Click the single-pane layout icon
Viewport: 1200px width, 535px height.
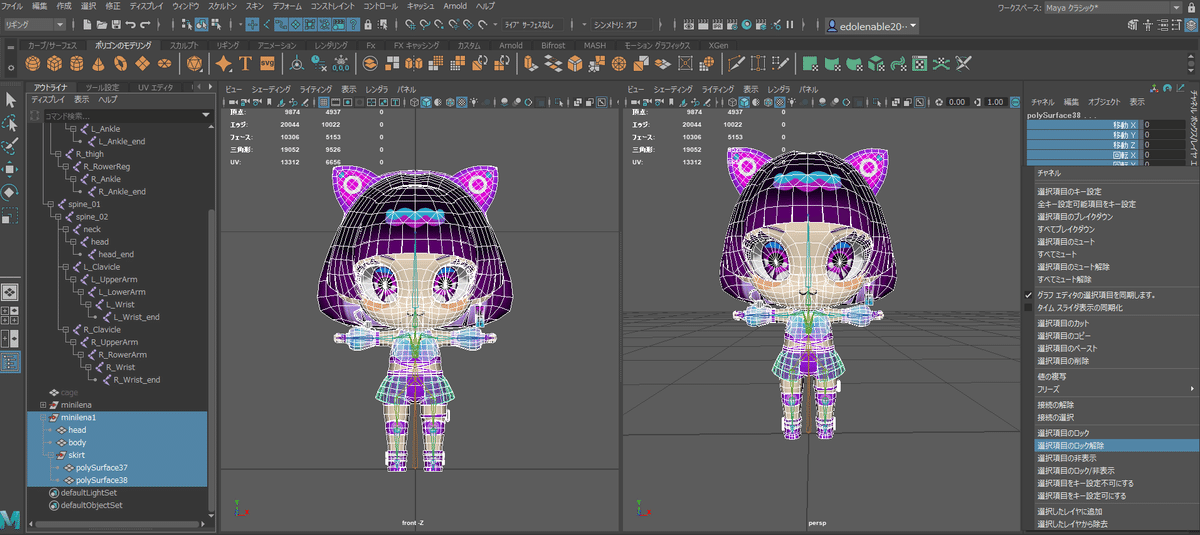10,291
